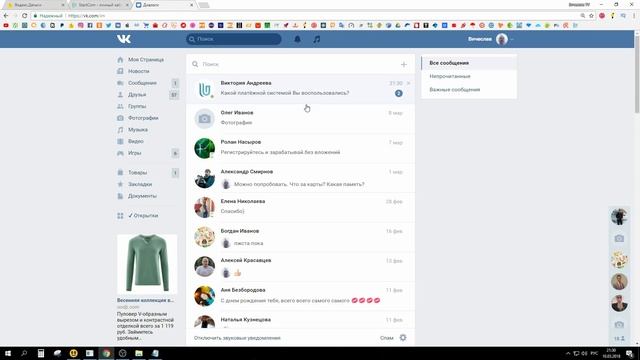Image resolution: width=640 pixels, height=360 pixels.
Task: Delete Виктория Андреева dialog with X
Action: click(x=409, y=83)
